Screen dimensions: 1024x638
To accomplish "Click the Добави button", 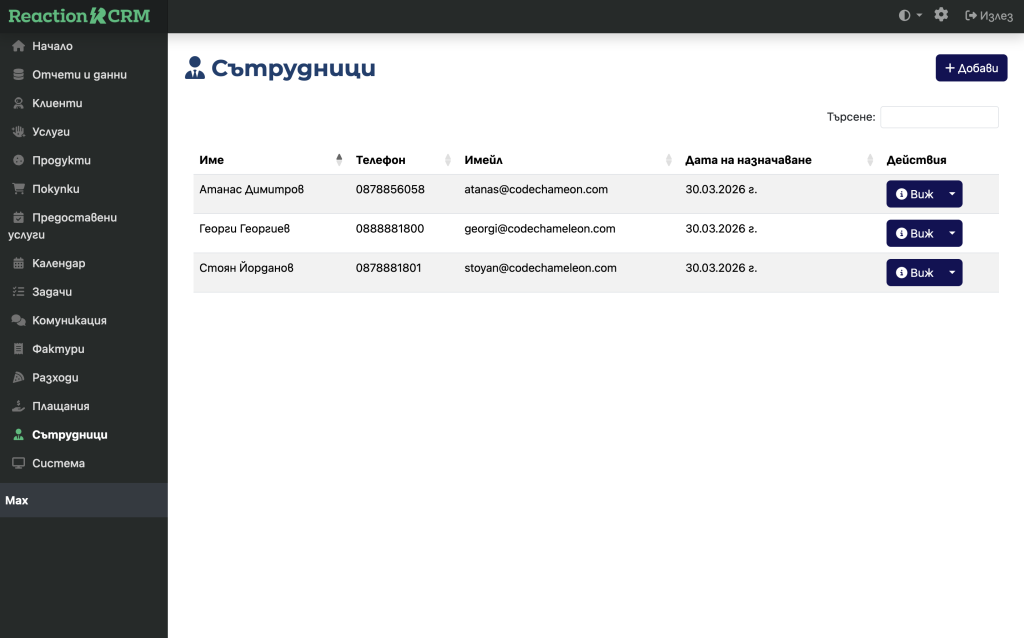I will pos(971,68).
